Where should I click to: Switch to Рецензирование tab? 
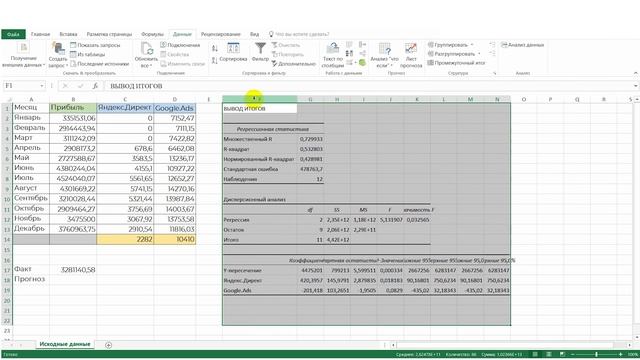pos(220,34)
